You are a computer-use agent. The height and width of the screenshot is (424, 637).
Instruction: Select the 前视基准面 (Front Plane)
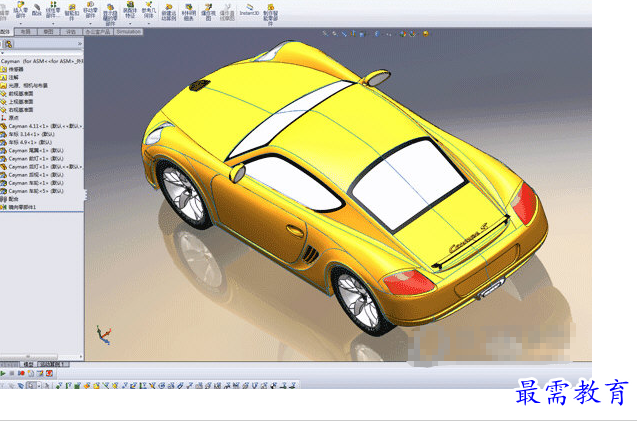tap(17, 93)
